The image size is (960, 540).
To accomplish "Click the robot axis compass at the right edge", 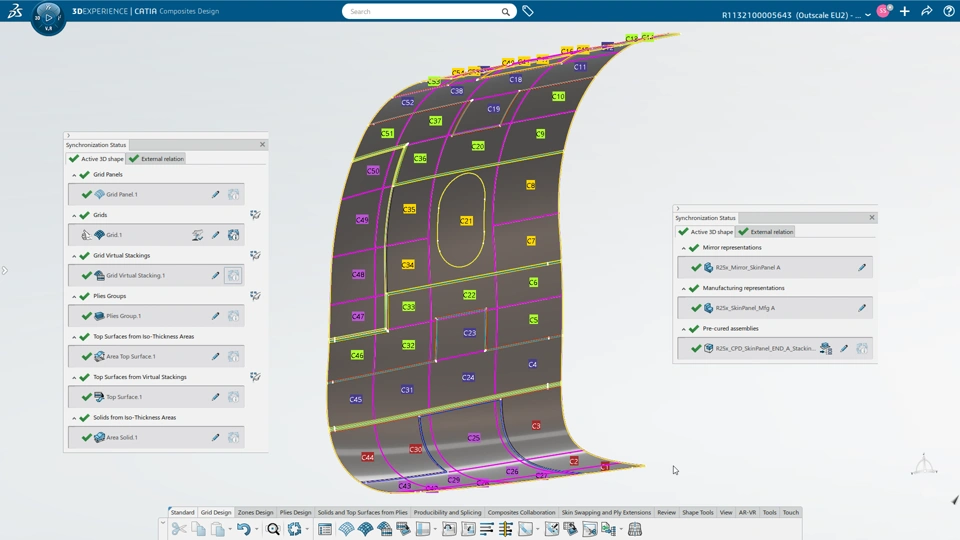I will [x=924, y=465].
